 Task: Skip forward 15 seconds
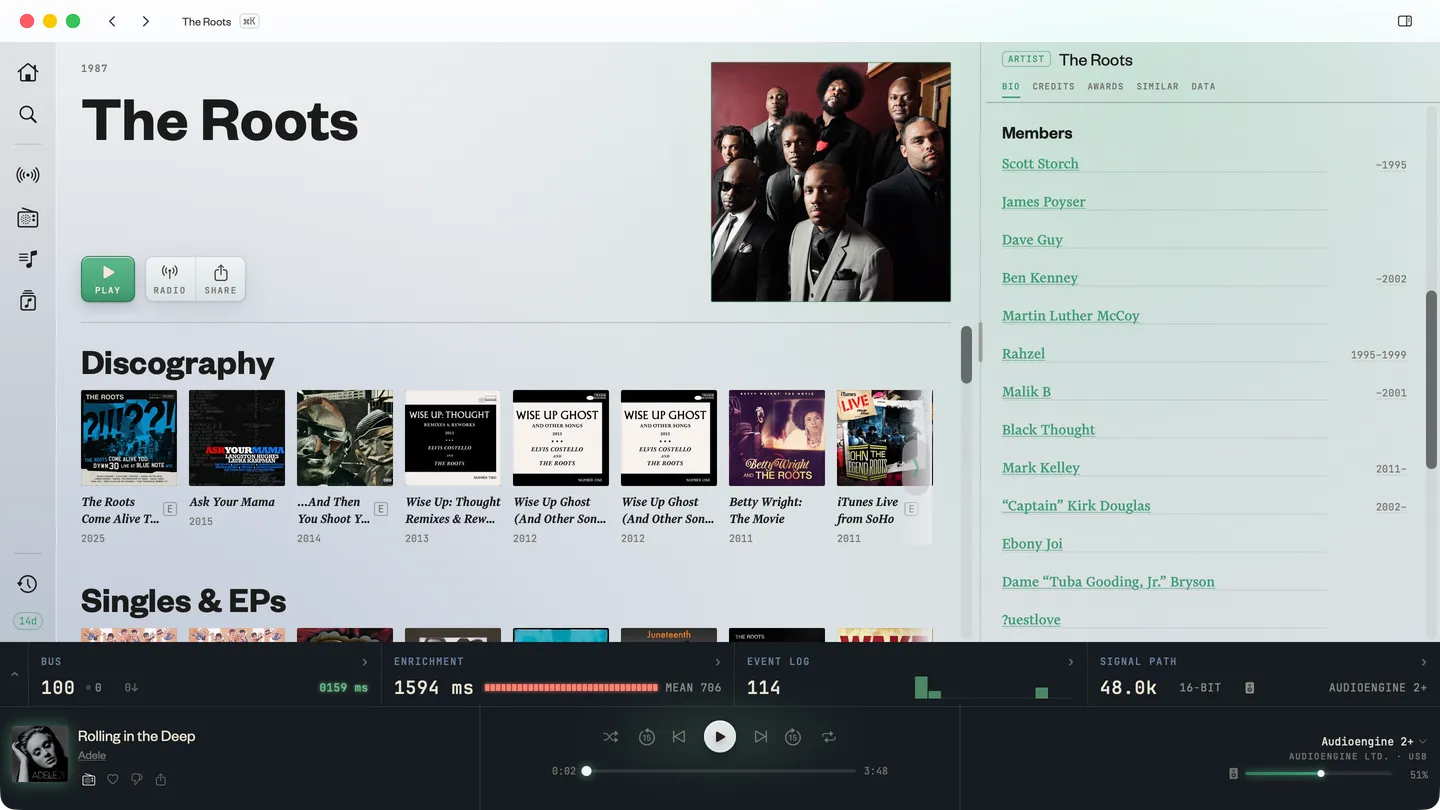point(793,737)
